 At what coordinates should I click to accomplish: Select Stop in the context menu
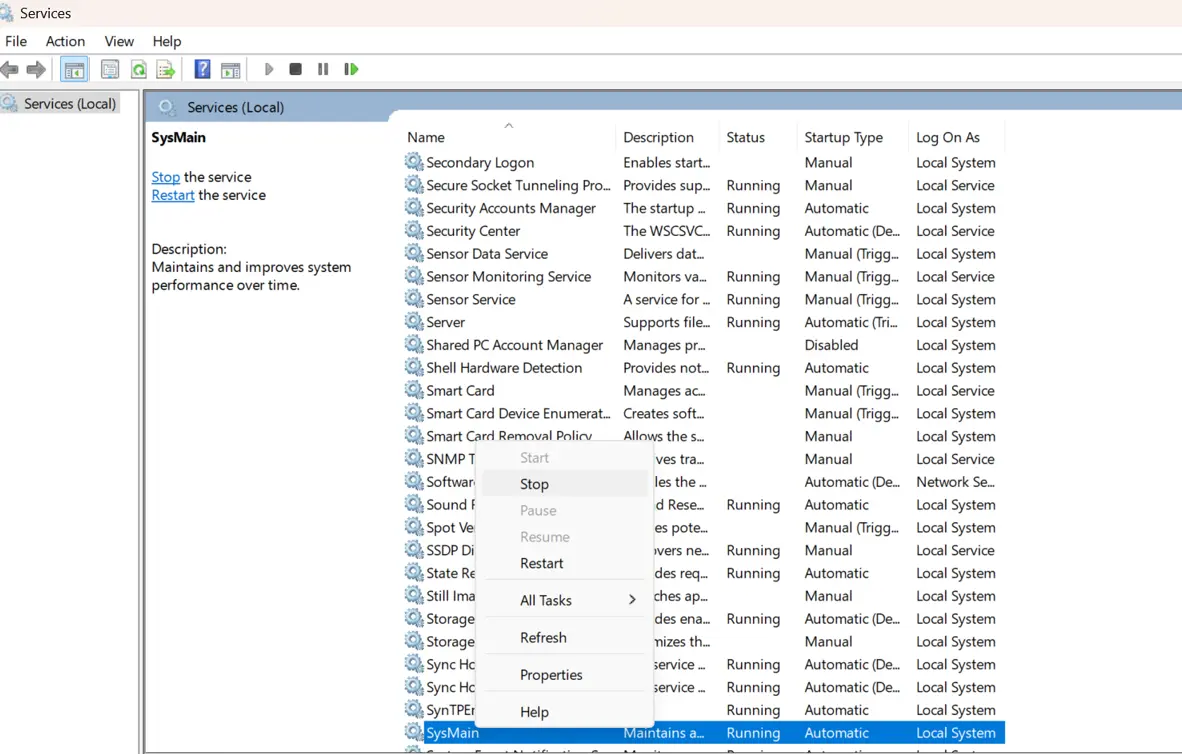(x=534, y=484)
